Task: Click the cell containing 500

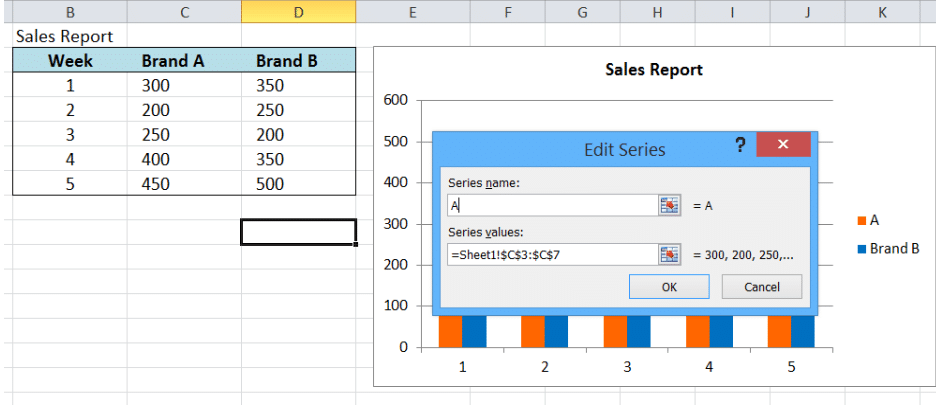Action: [x=298, y=184]
